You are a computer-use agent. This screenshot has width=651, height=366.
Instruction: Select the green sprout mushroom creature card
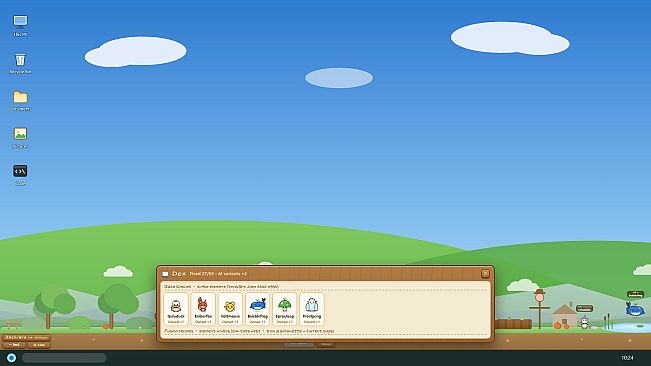coord(285,309)
